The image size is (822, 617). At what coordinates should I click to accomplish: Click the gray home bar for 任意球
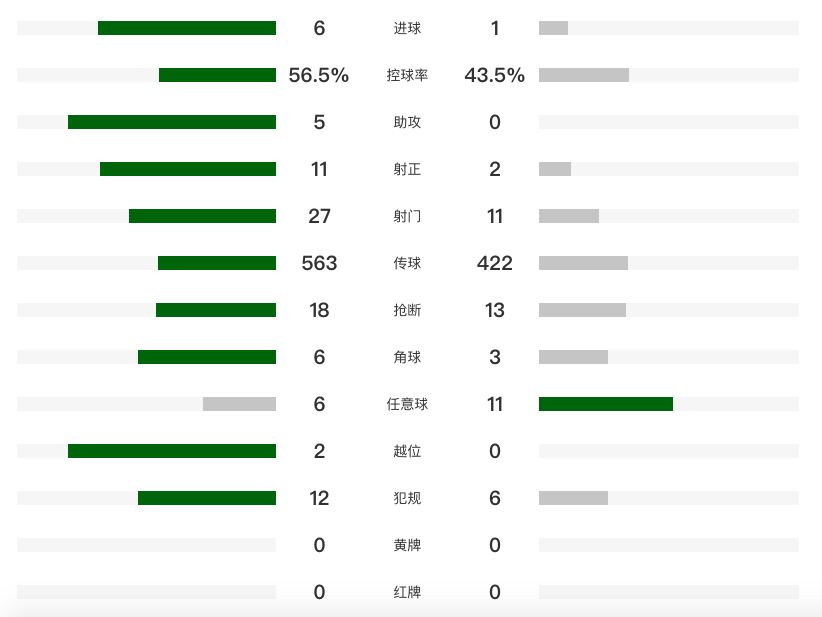(239, 404)
